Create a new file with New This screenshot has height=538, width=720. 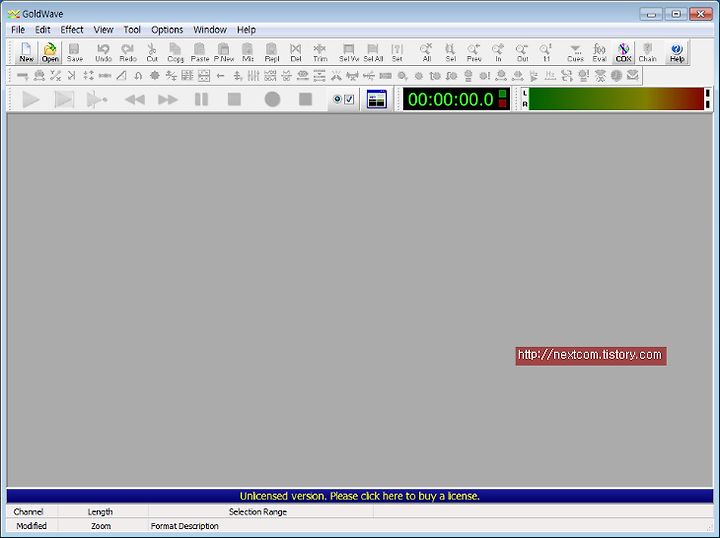26,52
